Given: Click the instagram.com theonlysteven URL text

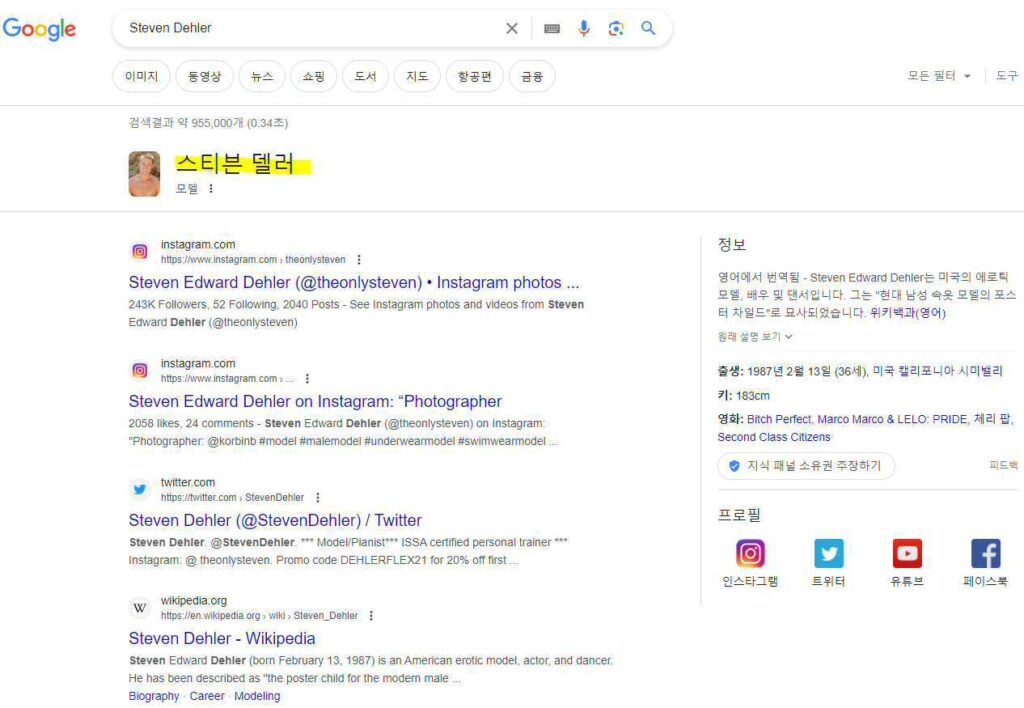Looking at the screenshot, I should tap(253, 259).
